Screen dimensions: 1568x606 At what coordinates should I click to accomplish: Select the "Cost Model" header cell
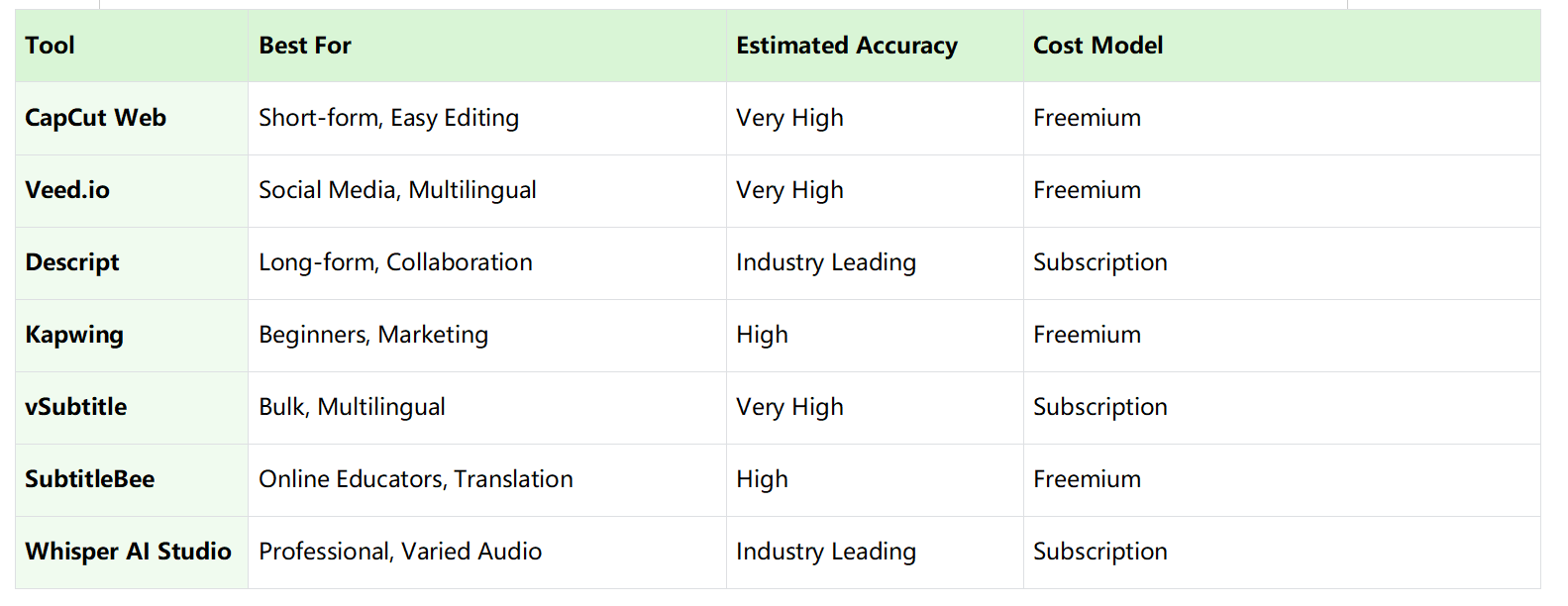1098,46
